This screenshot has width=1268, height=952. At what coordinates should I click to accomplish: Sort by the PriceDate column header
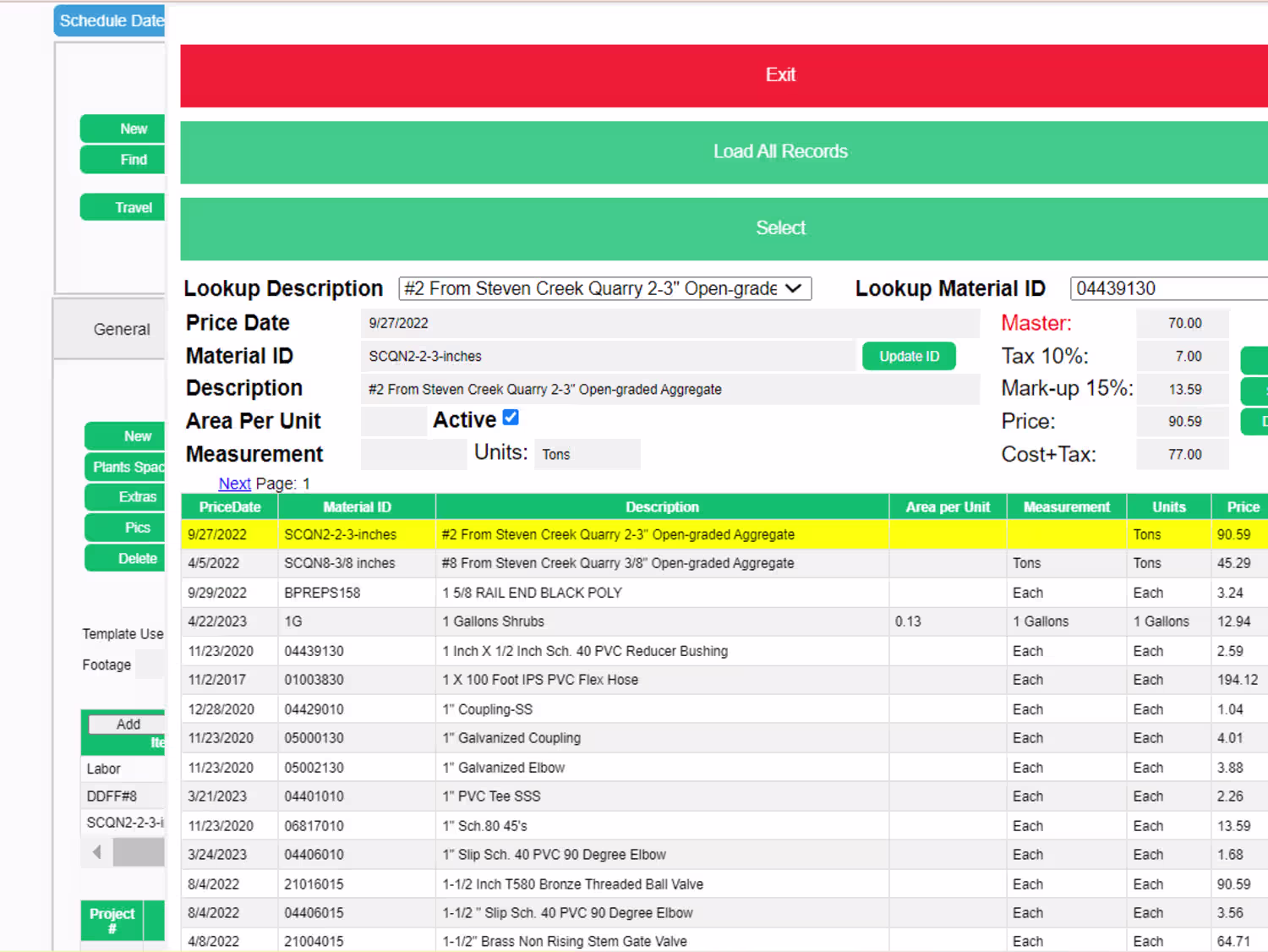click(x=230, y=507)
